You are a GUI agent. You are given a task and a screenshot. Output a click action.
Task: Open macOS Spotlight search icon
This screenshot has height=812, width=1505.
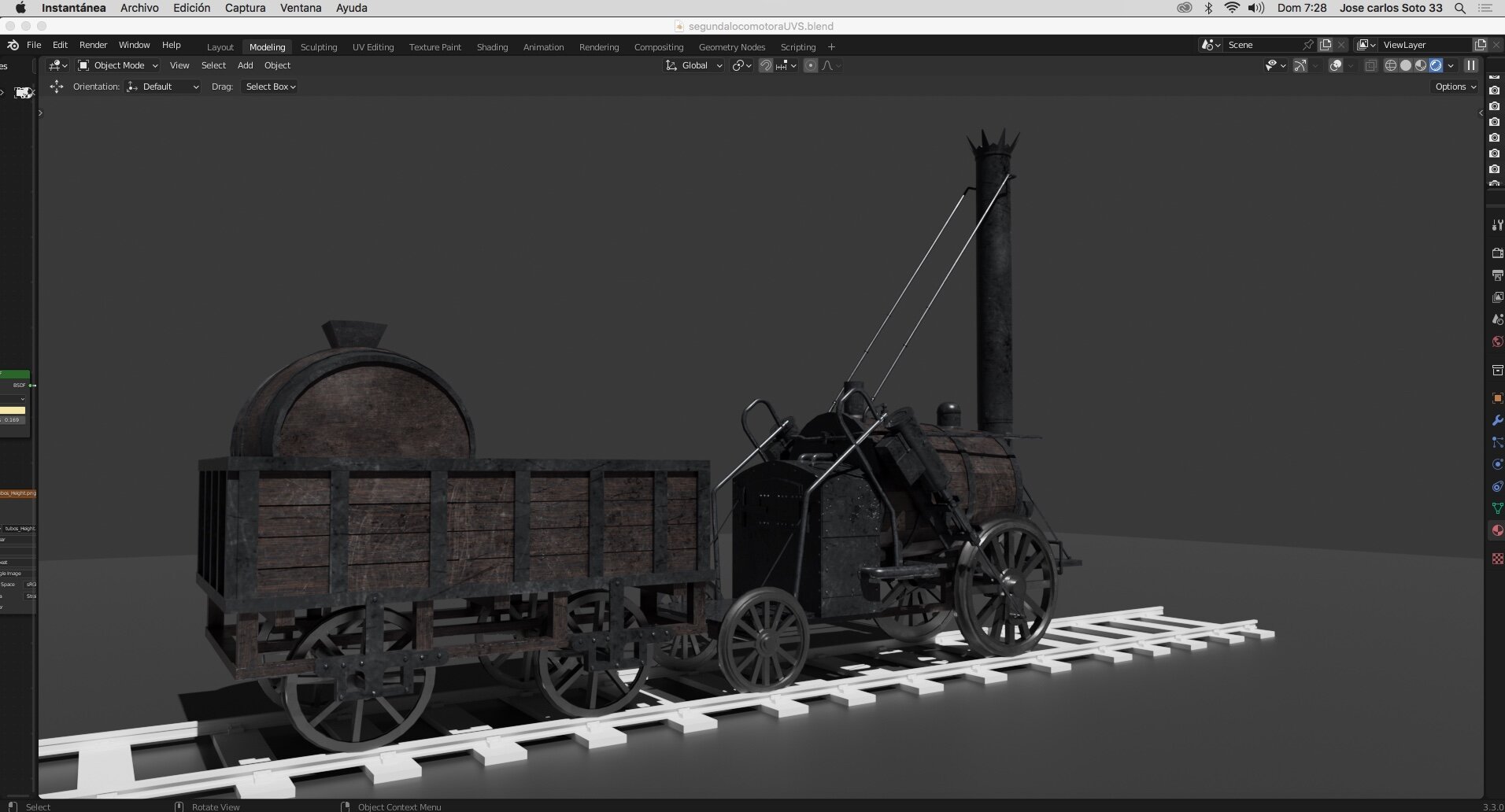click(1460, 8)
